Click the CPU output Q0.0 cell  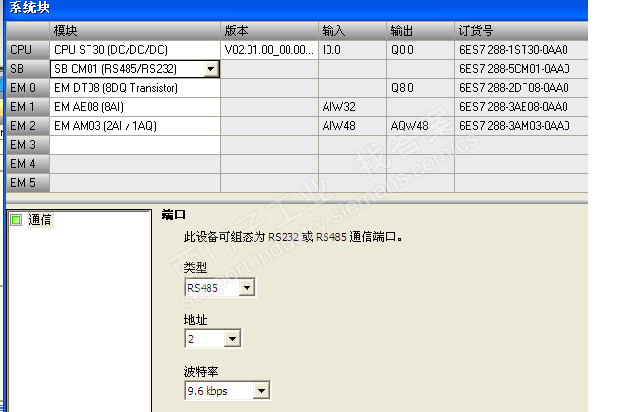(420, 50)
